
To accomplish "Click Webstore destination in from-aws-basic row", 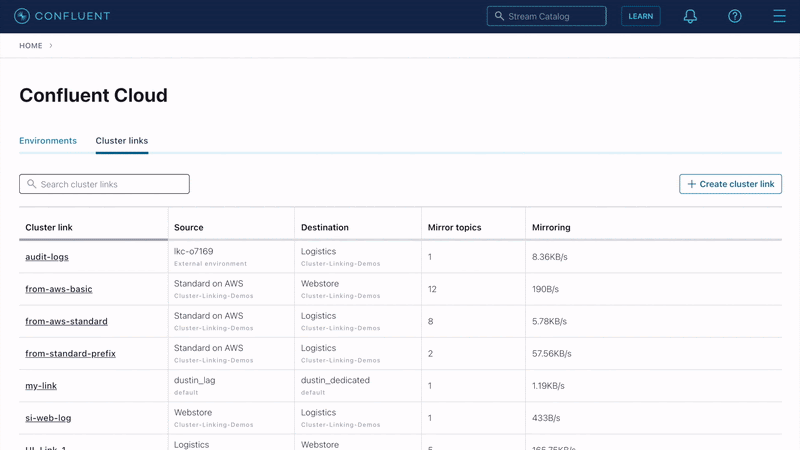I will [320, 283].
